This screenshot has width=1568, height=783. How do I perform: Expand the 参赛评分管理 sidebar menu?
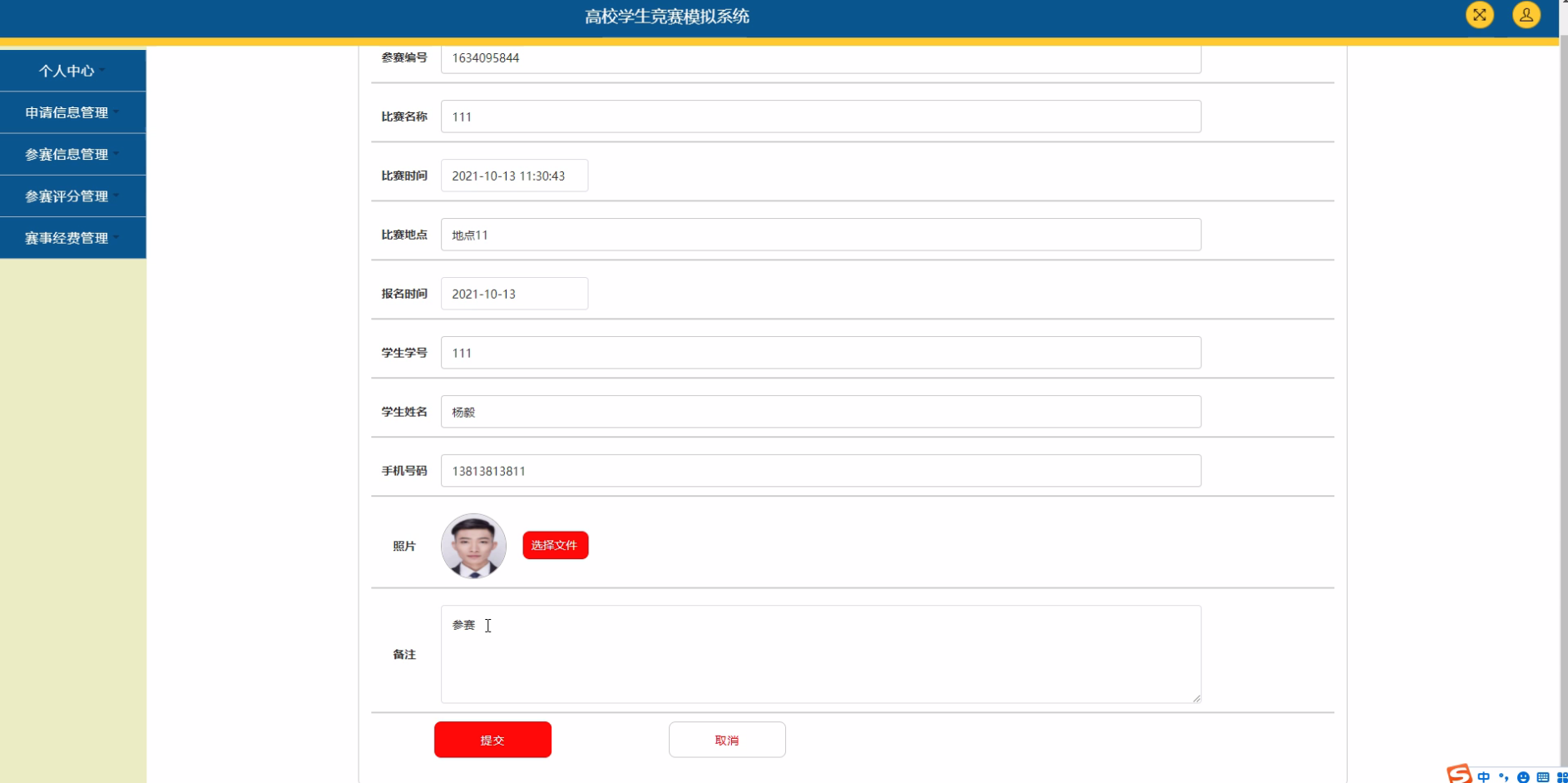click(x=73, y=196)
